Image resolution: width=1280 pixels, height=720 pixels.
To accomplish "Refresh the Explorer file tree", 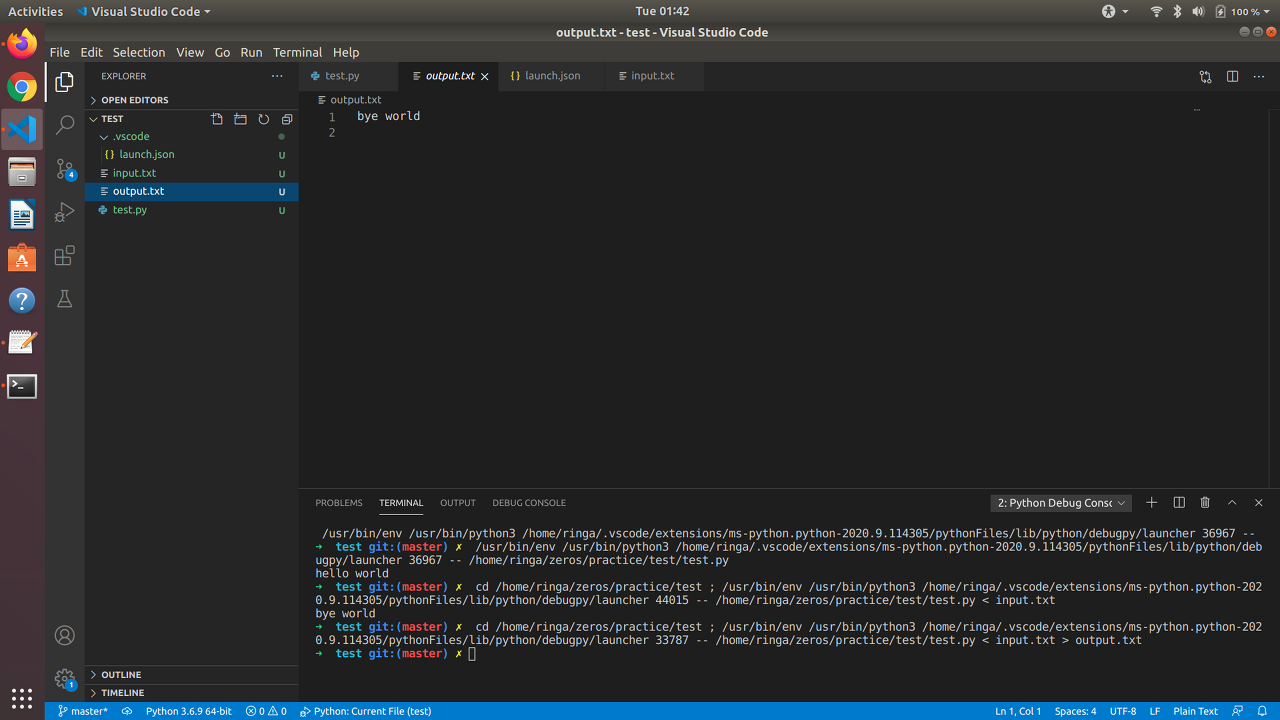I will pyautogui.click(x=264, y=119).
